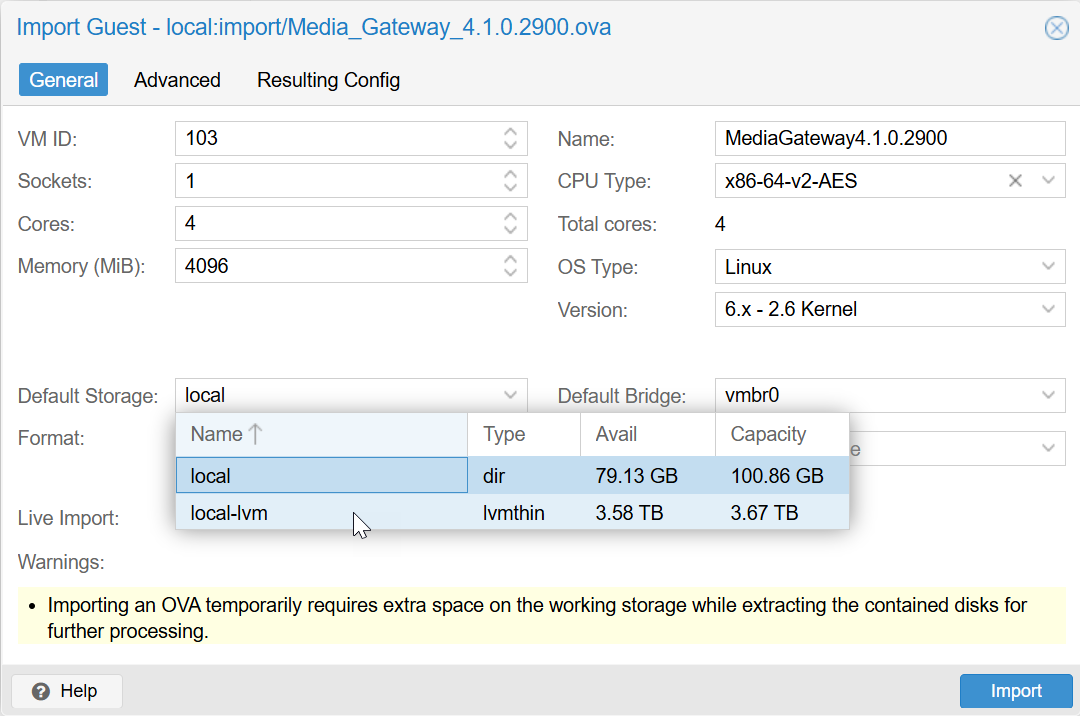Increase Memory using the up stepper arrow

click(513, 260)
